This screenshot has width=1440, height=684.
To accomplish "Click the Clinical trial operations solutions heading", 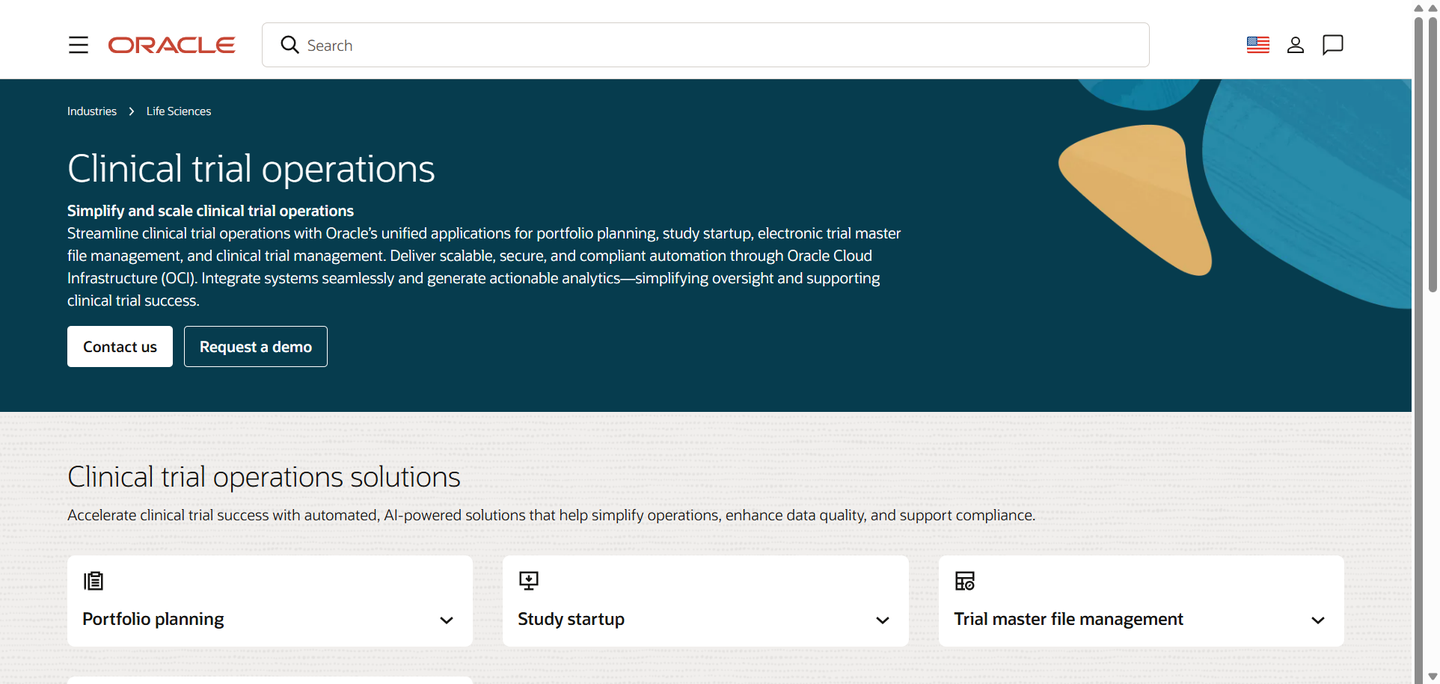I will (264, 477).
